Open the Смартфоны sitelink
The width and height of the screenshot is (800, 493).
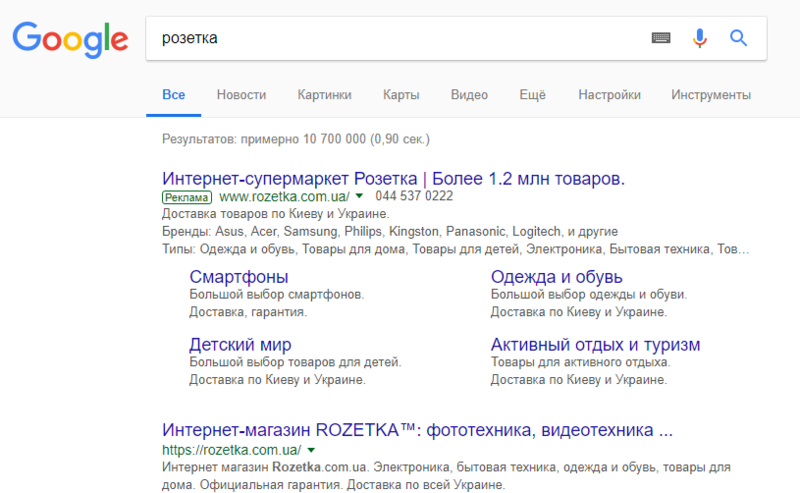[x=239, y=277]
